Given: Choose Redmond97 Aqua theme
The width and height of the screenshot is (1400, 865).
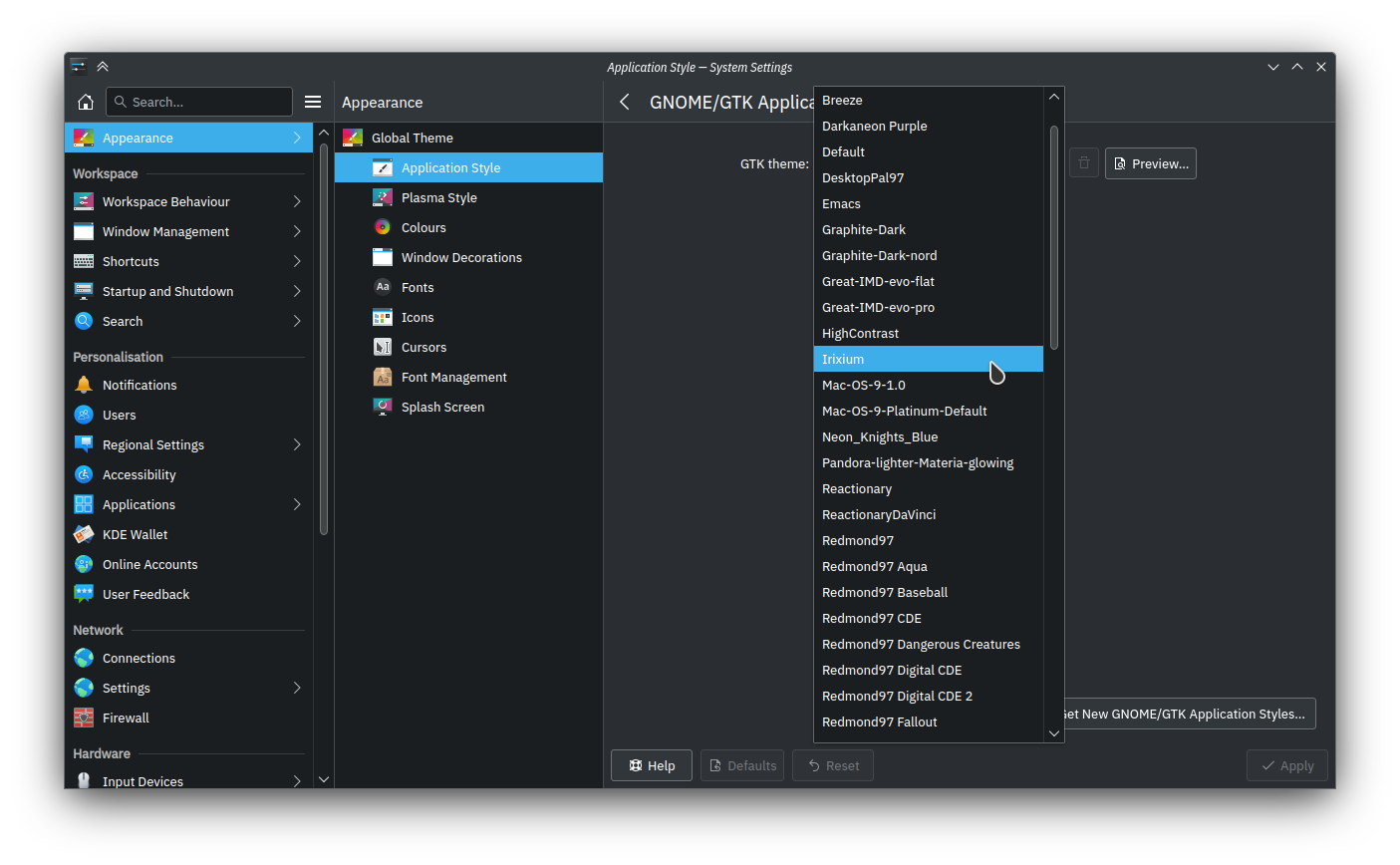Looking at the screenshot, I should pos(929,566).
